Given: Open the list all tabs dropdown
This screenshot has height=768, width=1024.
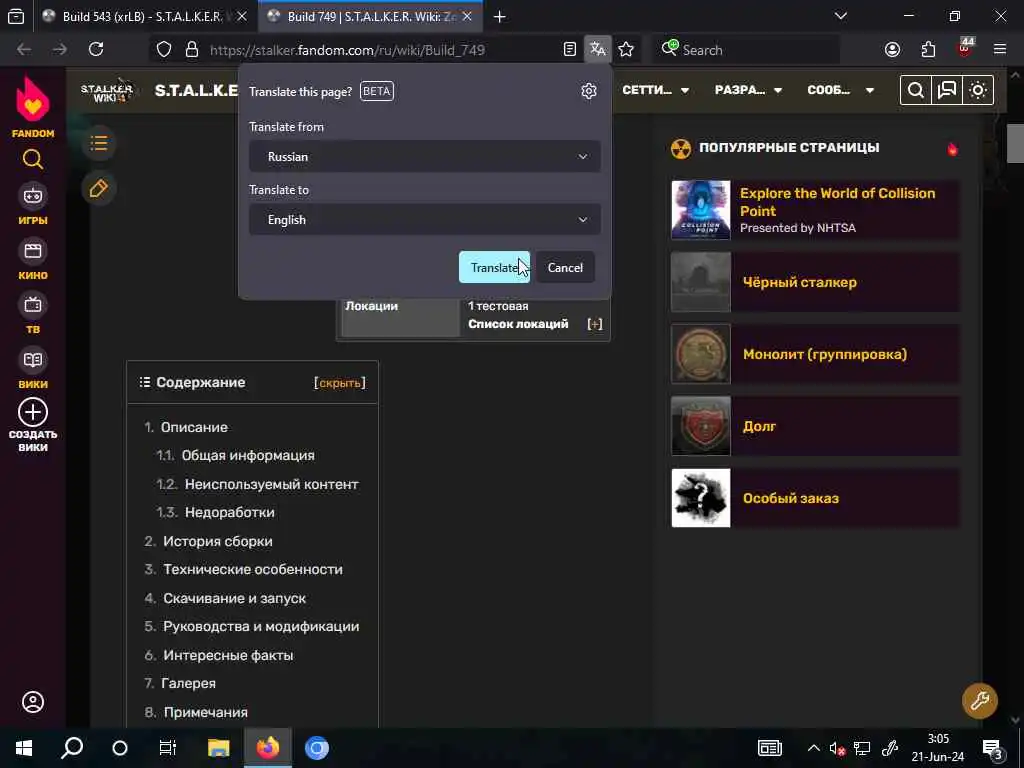Looking at the screenshot, I should (840, 16).
